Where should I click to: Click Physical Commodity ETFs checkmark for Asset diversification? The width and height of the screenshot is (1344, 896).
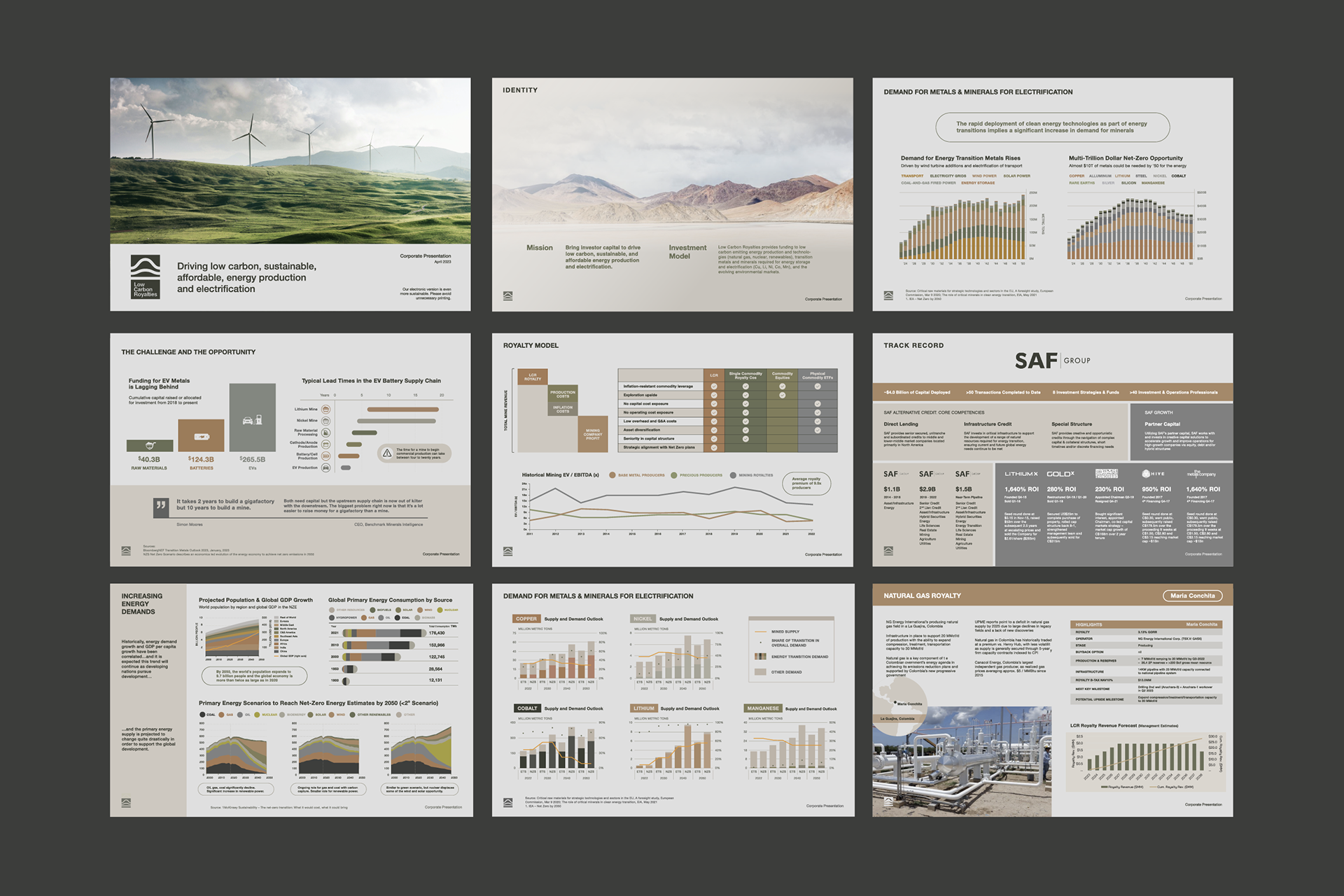click(818, 430)
